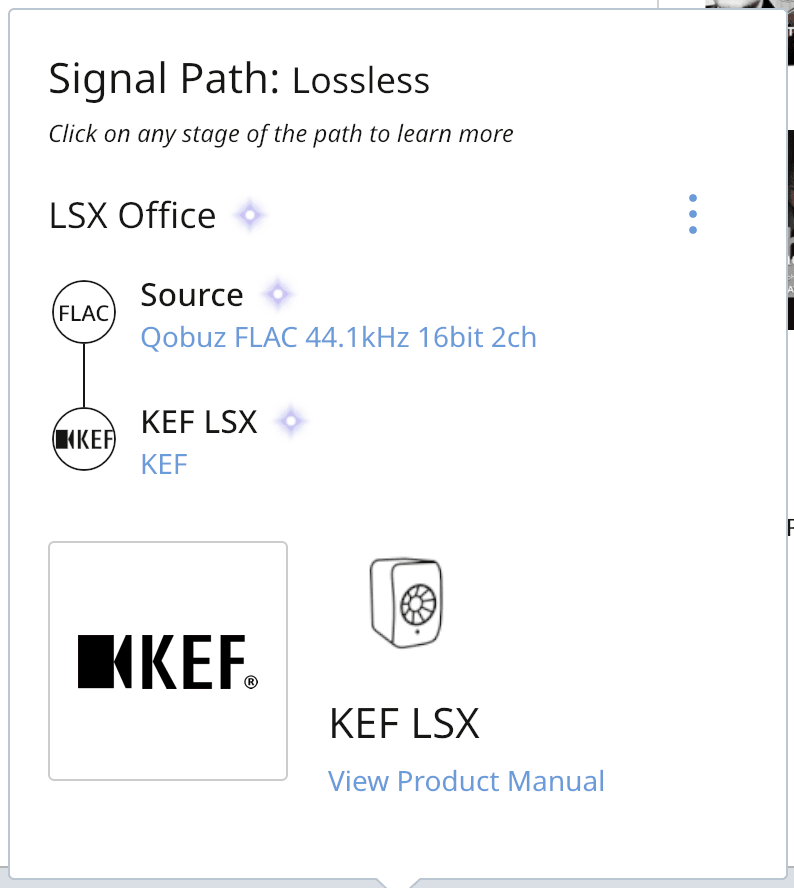Screen dimensions: 794x888
Task: Click the large KEF LSX product title
Action: click(x=404, y=723)
